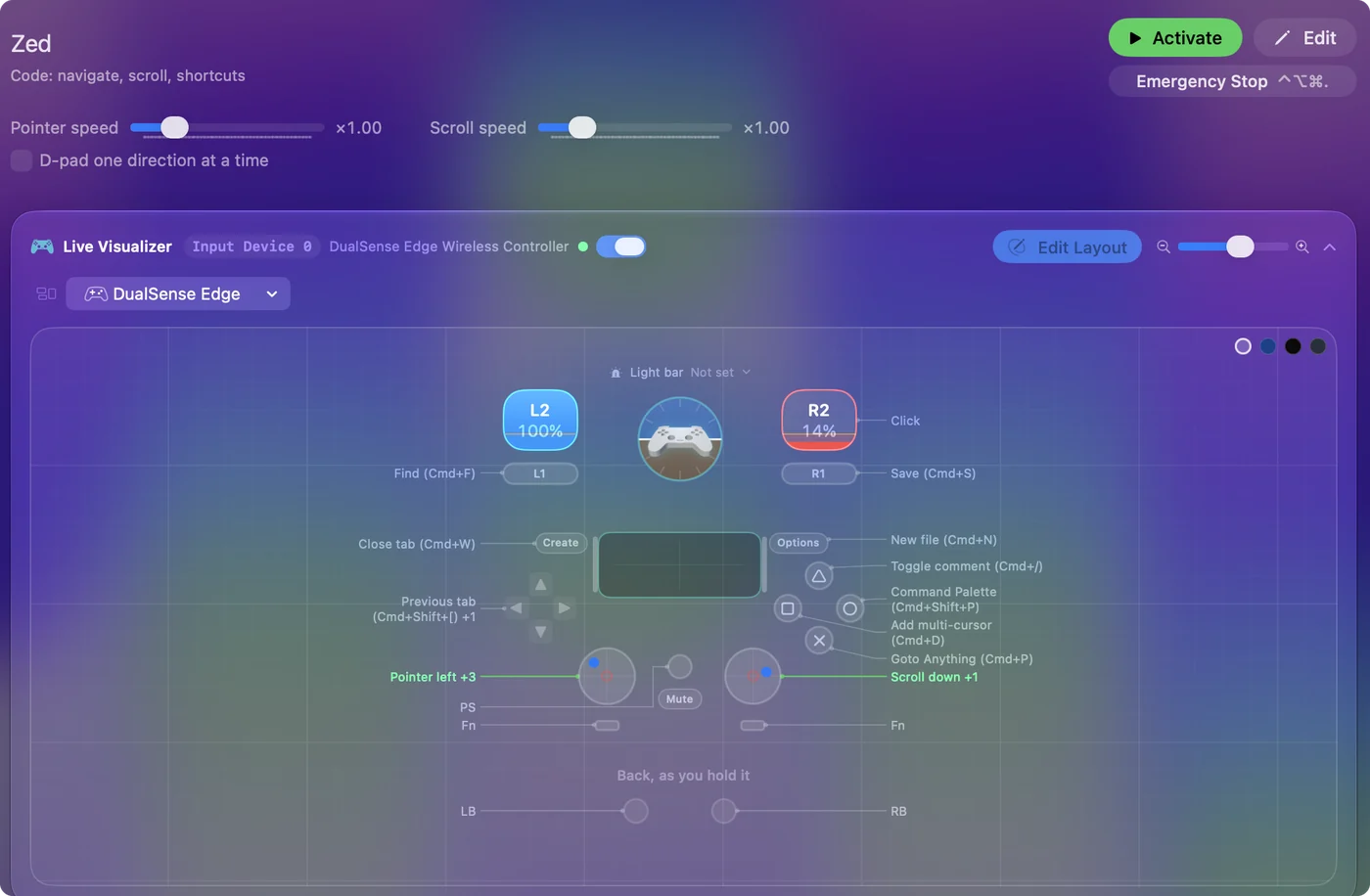Viewport: 1370px width, 896px height.
Task: Click the zoom-in magnifier icon
Action: pos(1302,247)
